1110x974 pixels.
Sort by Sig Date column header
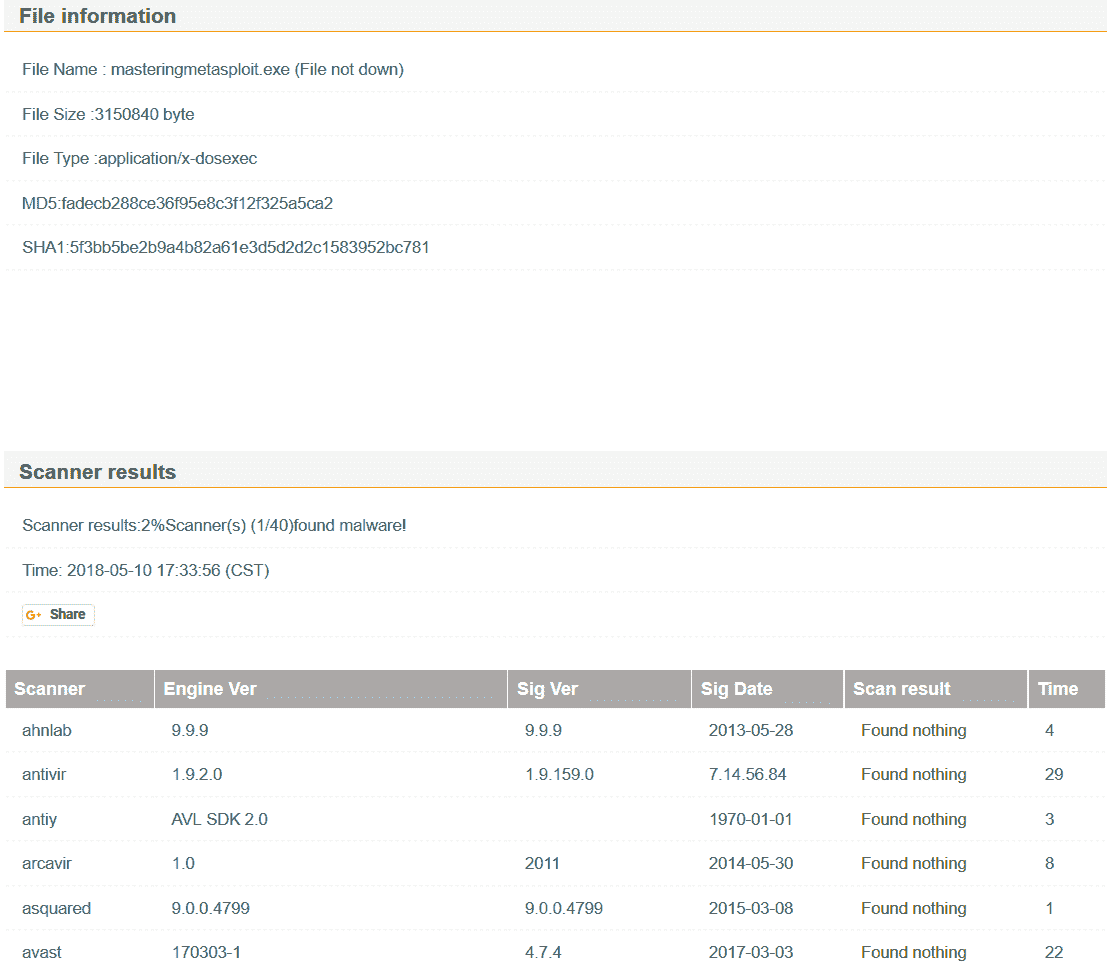(x=767, y=689)
